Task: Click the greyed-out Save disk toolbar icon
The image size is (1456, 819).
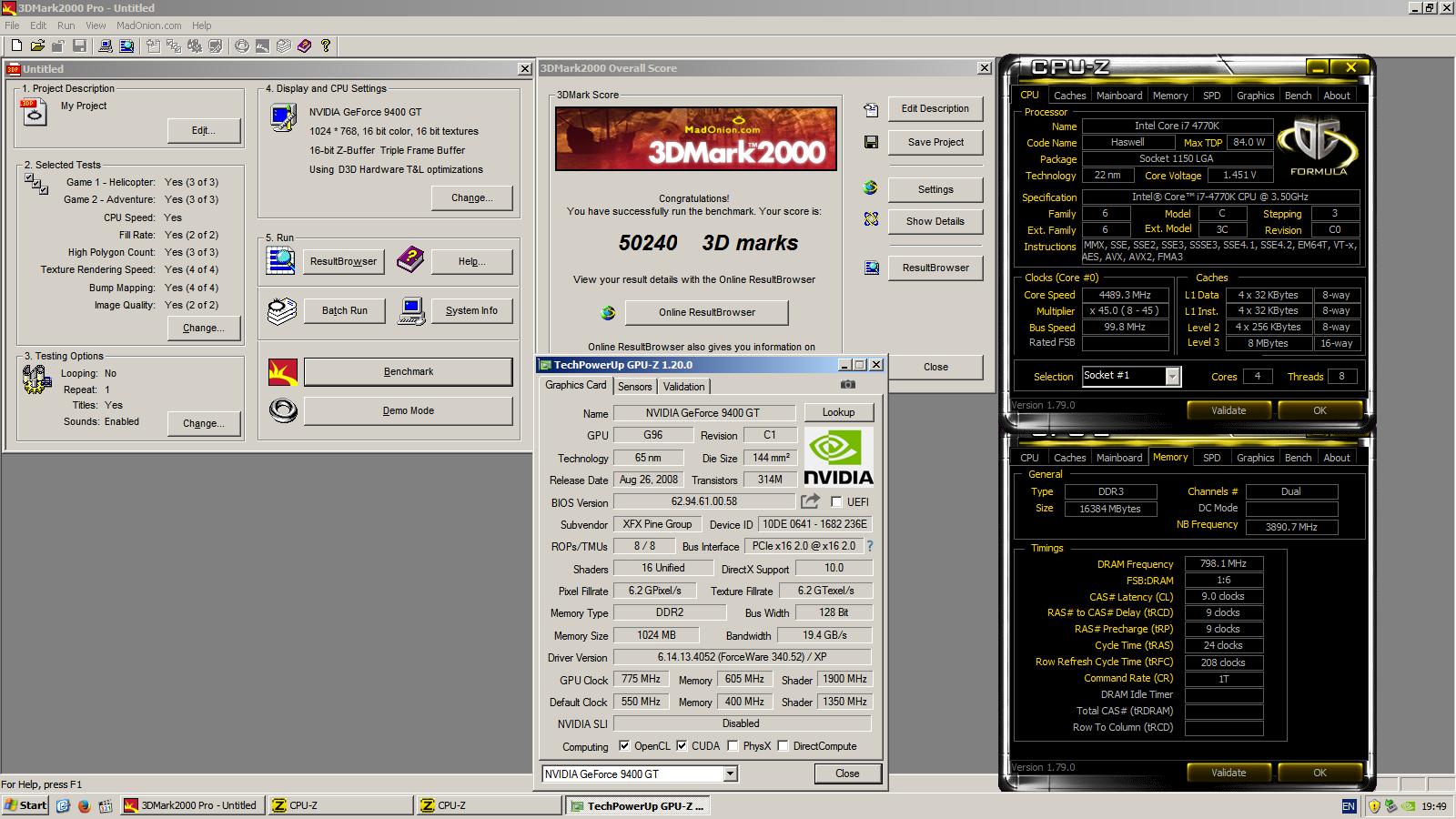Action: [79, 45]
